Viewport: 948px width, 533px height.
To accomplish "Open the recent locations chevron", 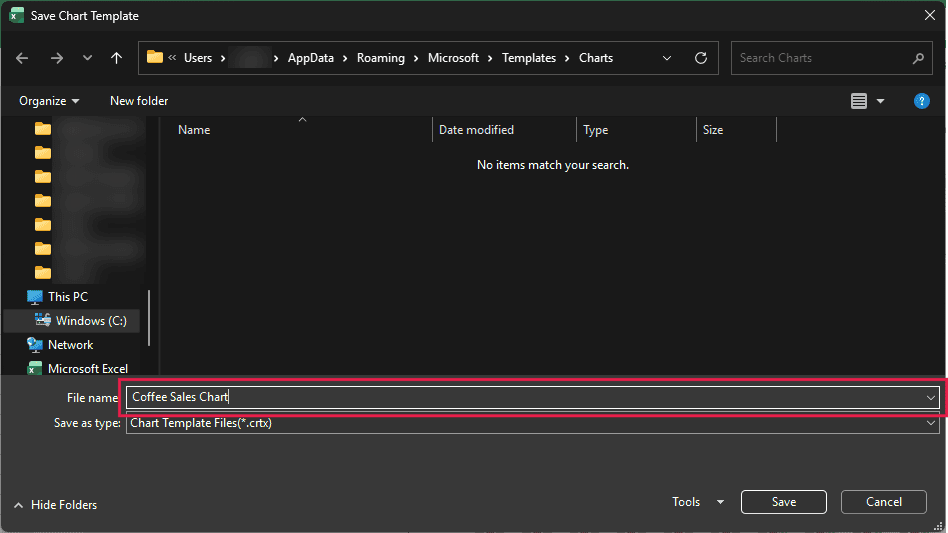I will point(87,58).
